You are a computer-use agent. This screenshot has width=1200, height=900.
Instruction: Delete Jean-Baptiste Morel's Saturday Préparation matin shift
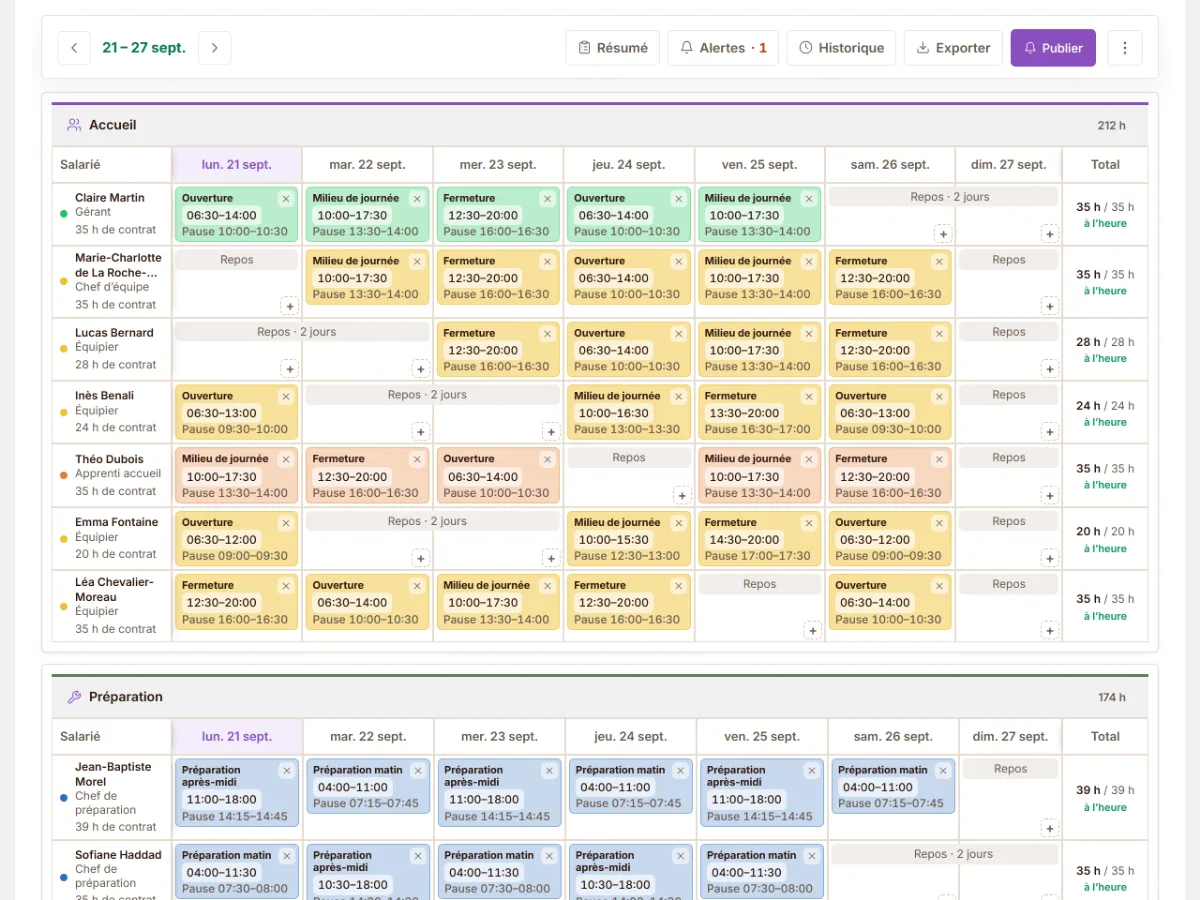941,771
